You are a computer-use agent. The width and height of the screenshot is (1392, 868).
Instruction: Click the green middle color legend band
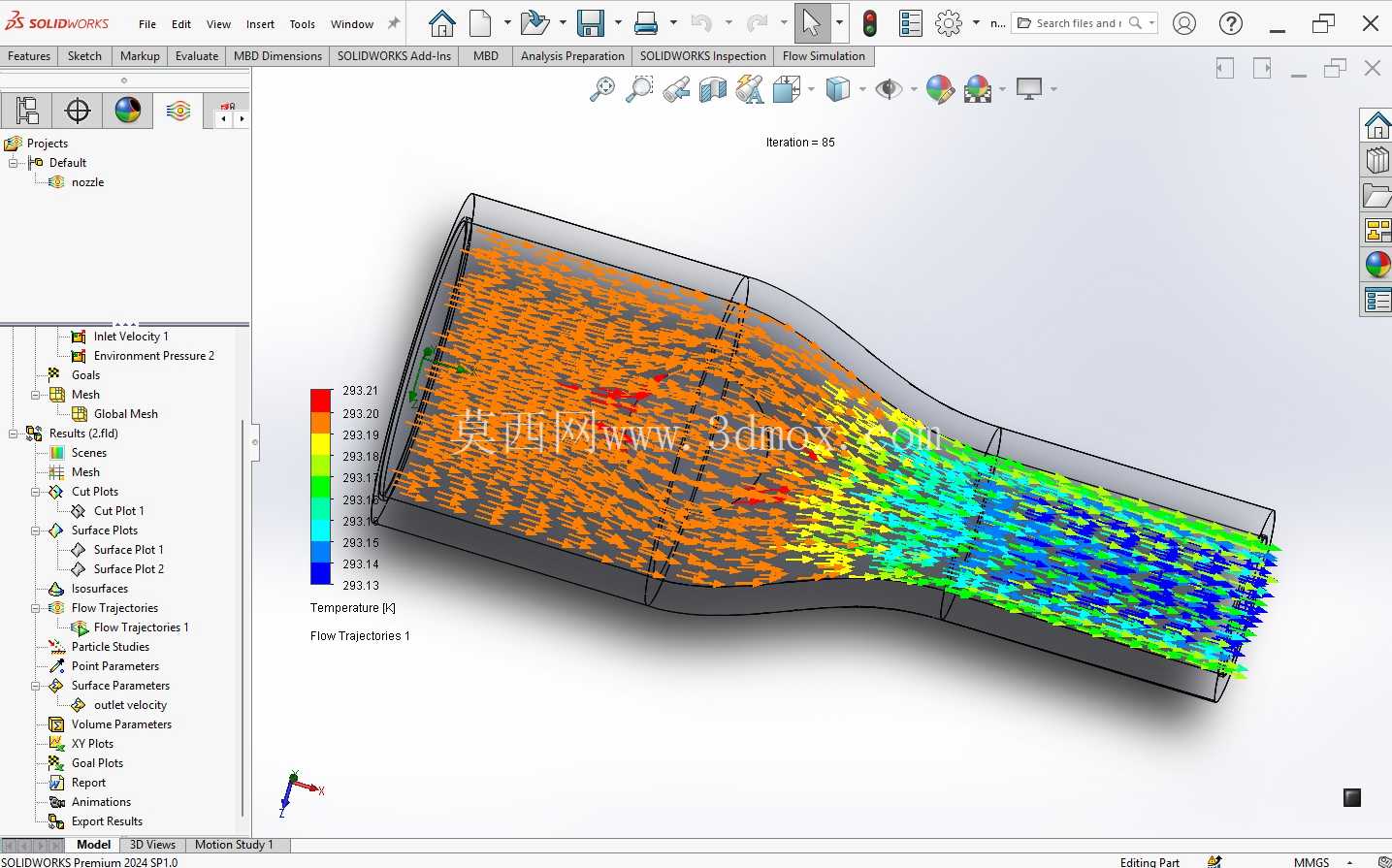click(321, 488)
